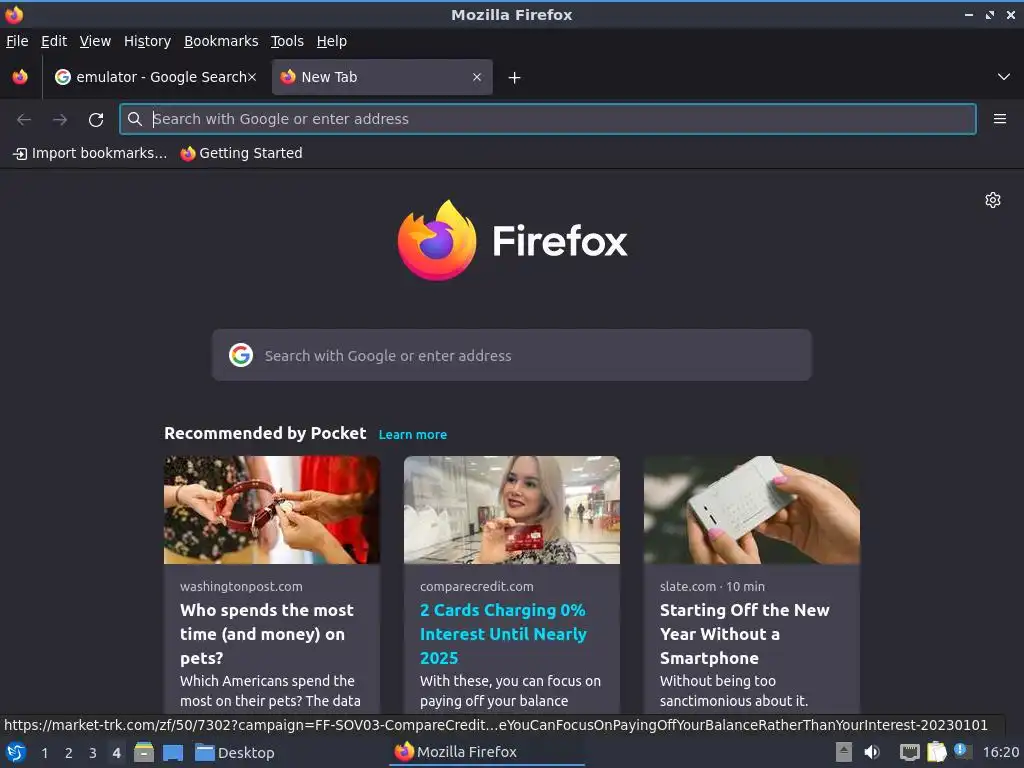The height and width of the screenshot is (768, 1024).
Task: Open the Edit menu
Action: (54, 41)
